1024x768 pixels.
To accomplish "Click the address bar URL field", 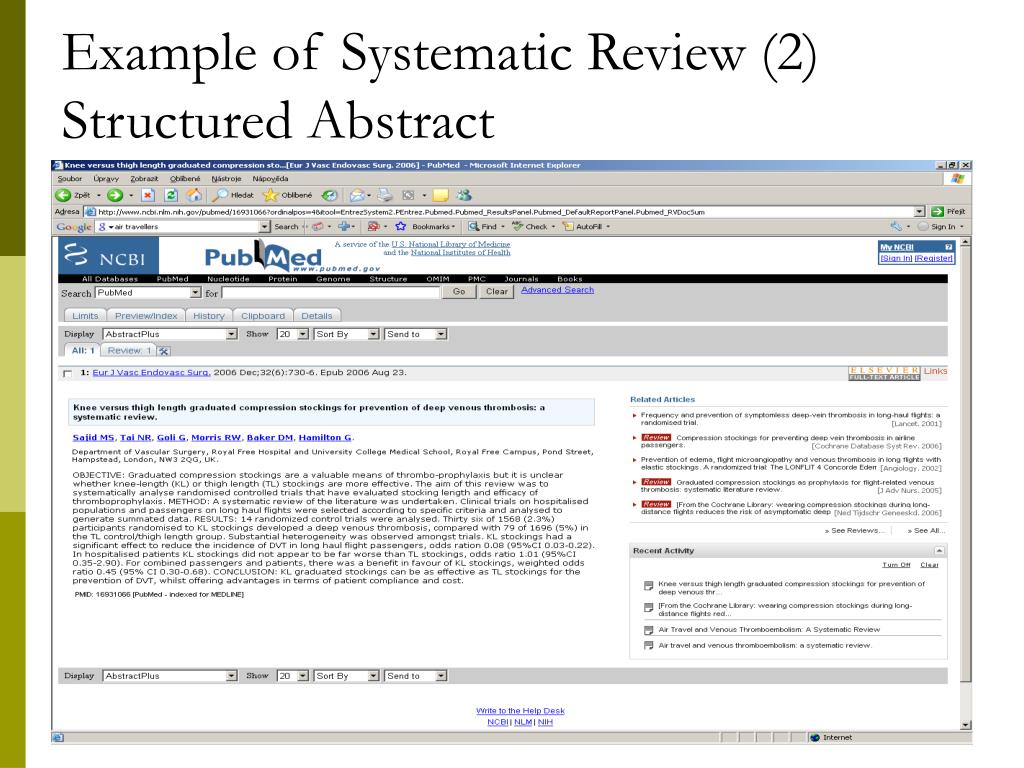I will (500, 212).
